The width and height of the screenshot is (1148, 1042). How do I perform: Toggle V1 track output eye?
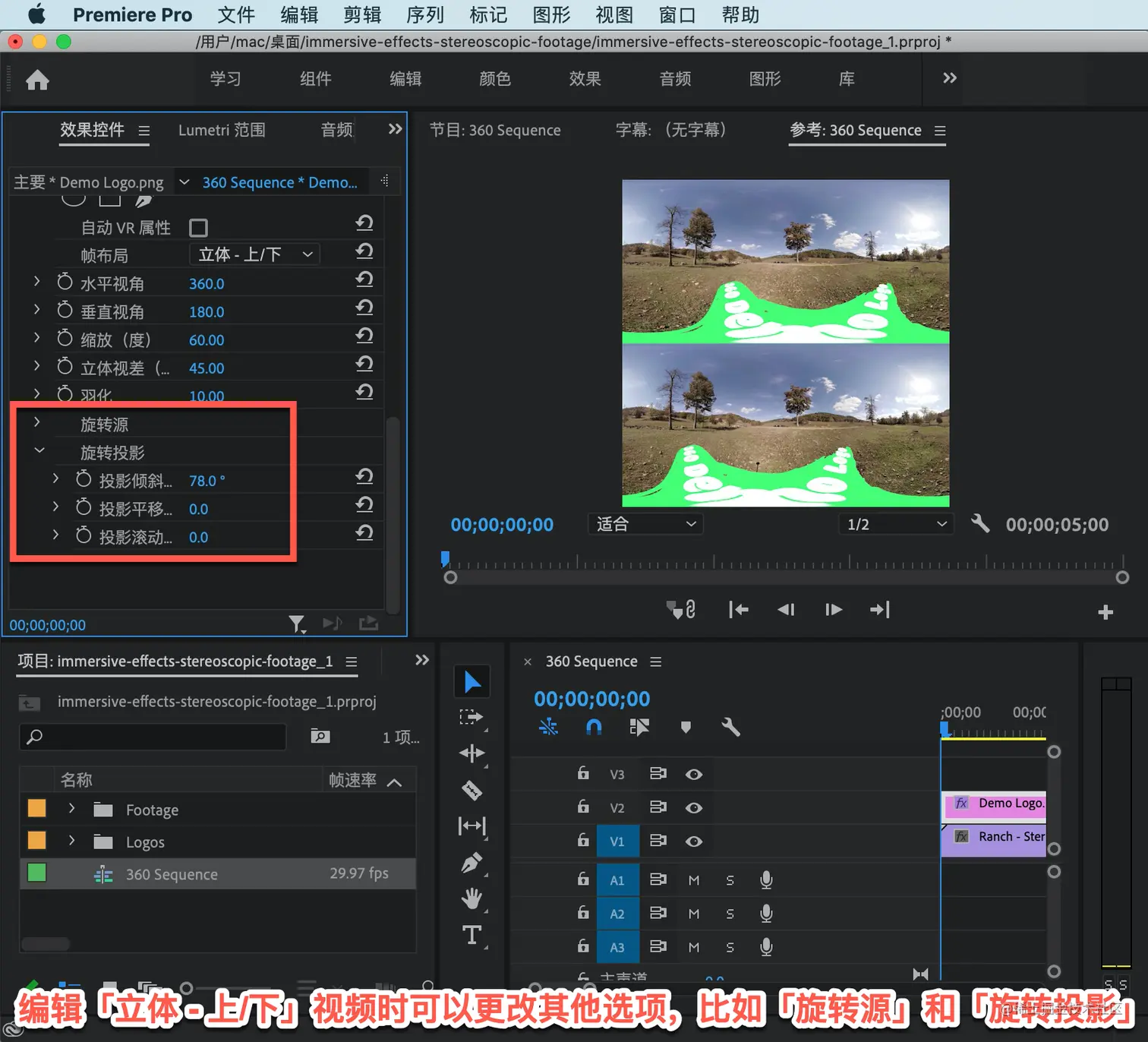point(693,841)
